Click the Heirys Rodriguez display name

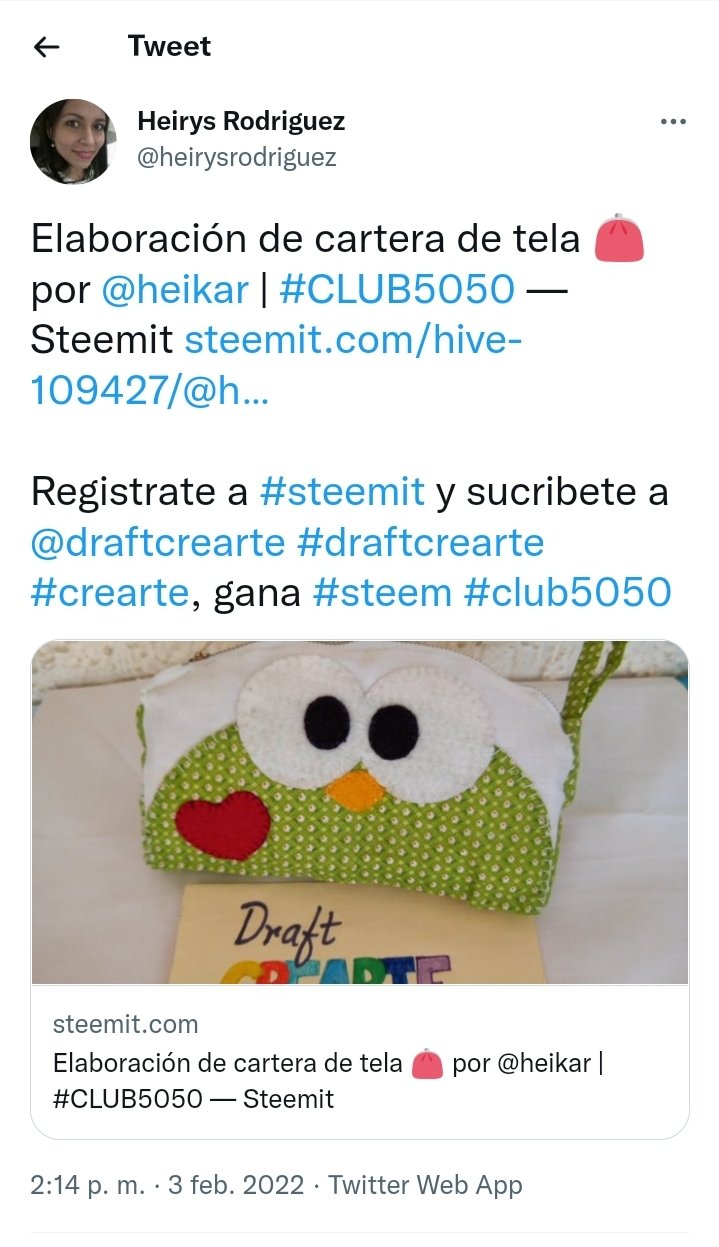click(241, 122)
